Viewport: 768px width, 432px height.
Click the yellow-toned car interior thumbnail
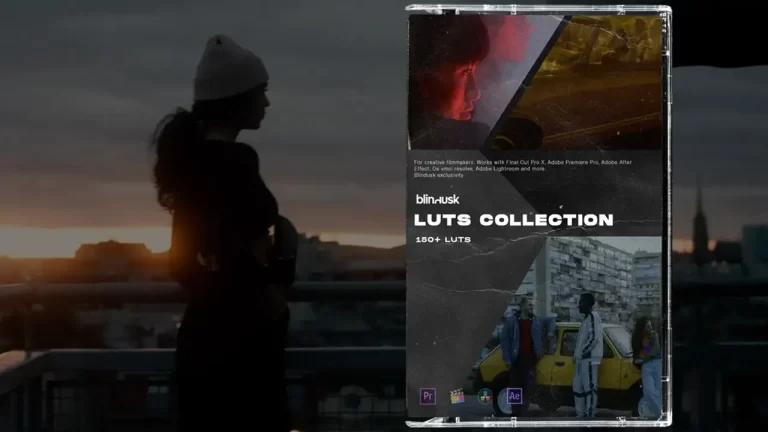585,82
